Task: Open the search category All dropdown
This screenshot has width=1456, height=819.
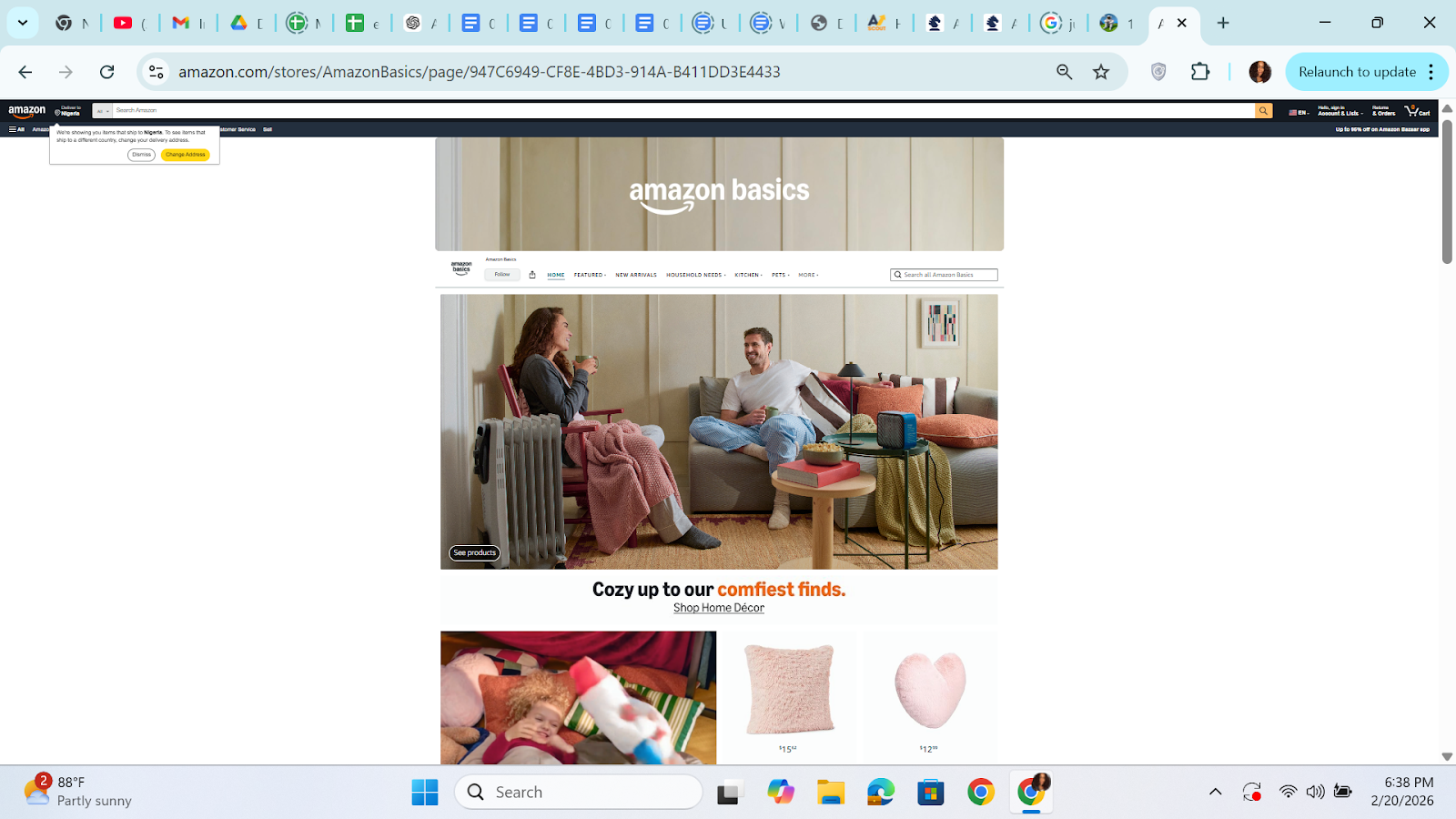Action: 102,110
